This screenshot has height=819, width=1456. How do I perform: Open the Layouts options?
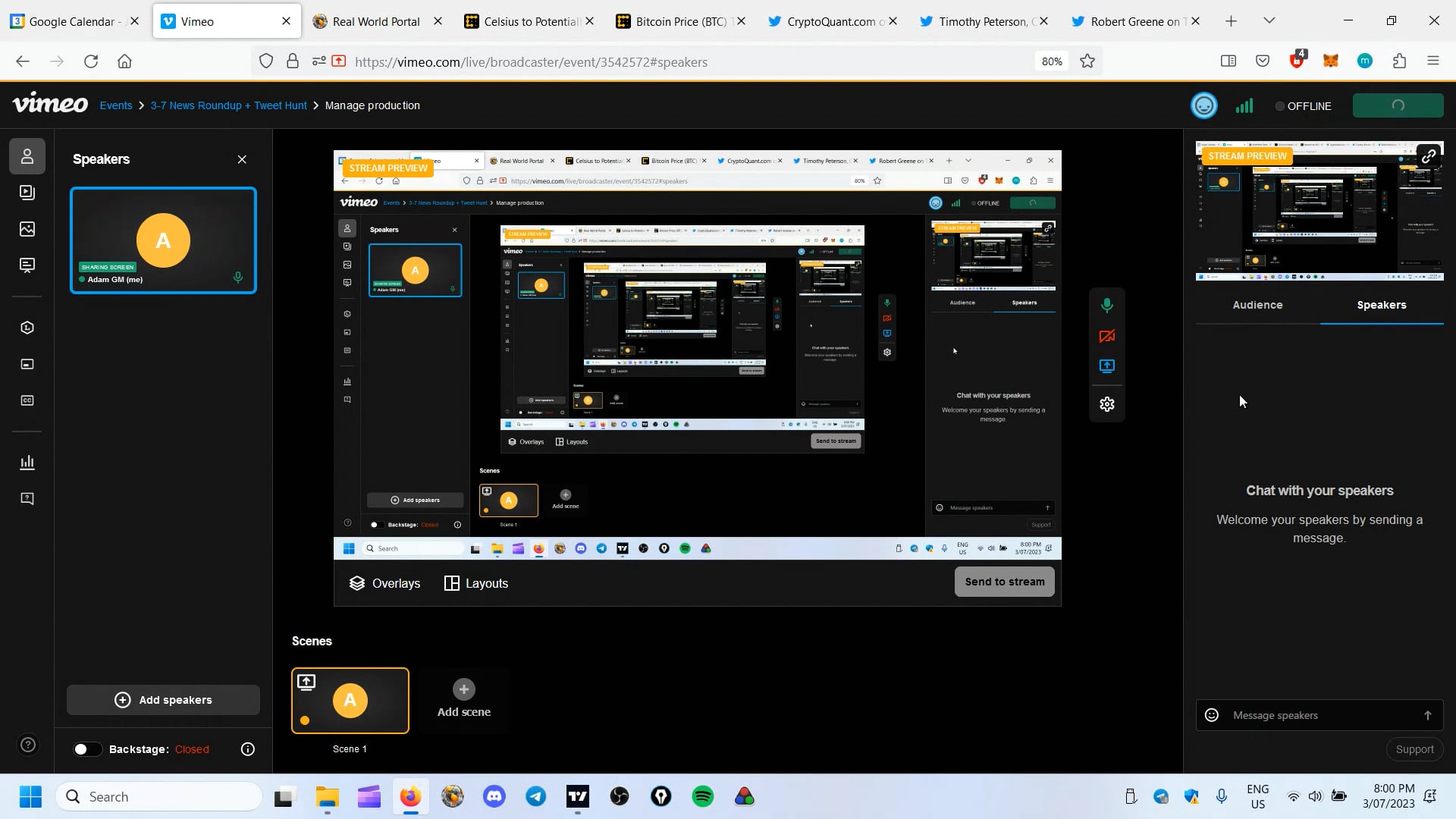point(476,583)
